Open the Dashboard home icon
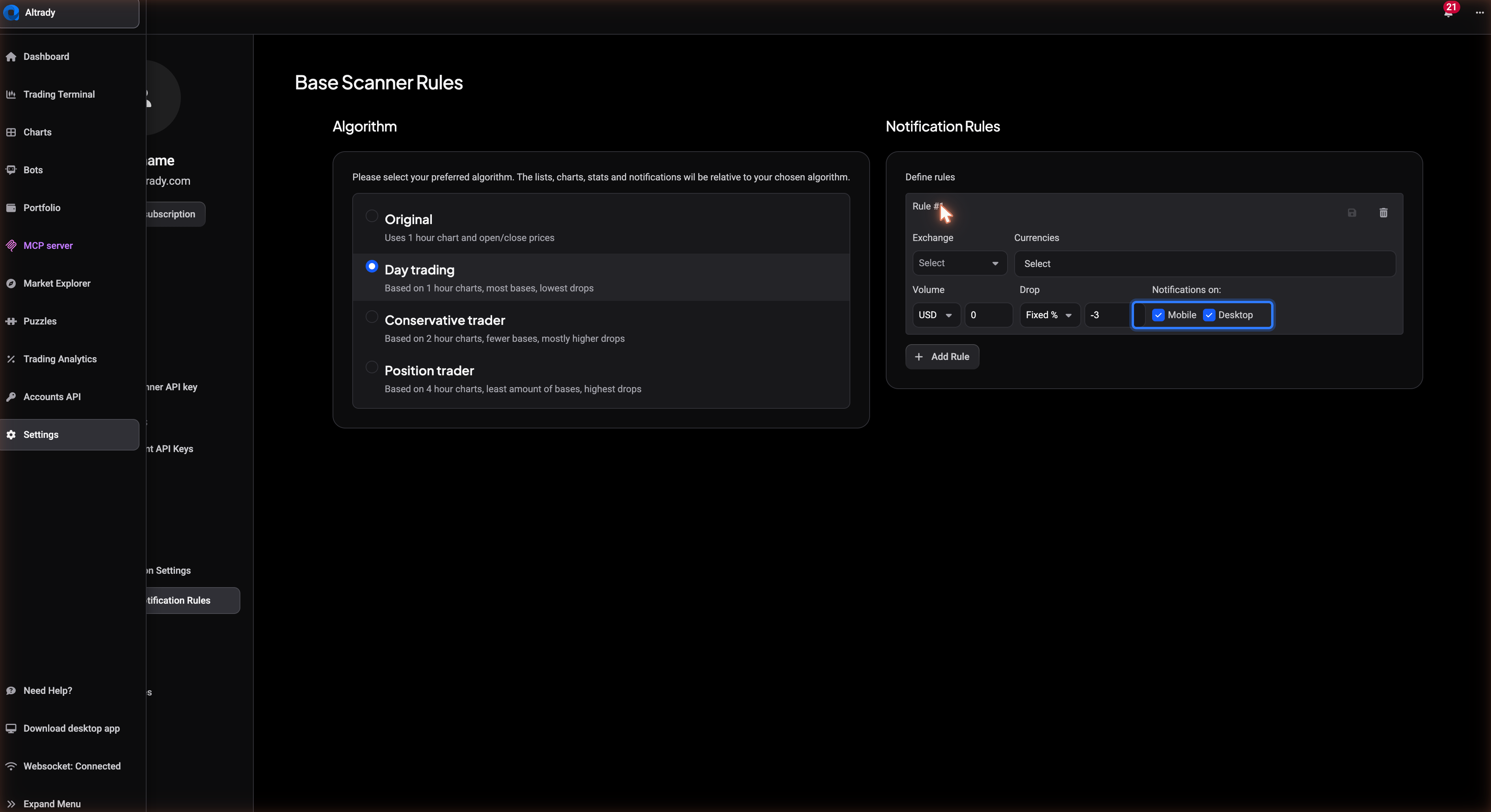 point(11,57)
